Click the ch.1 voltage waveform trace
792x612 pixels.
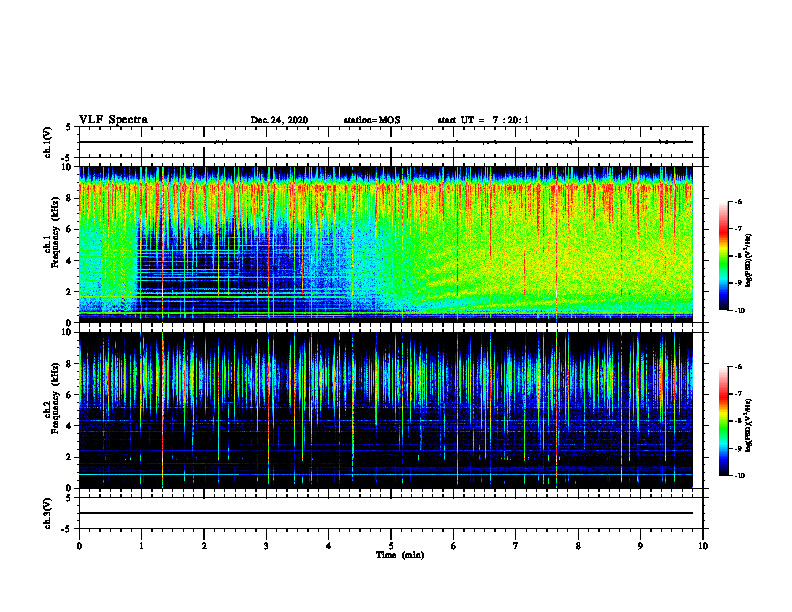pos(386,142)
